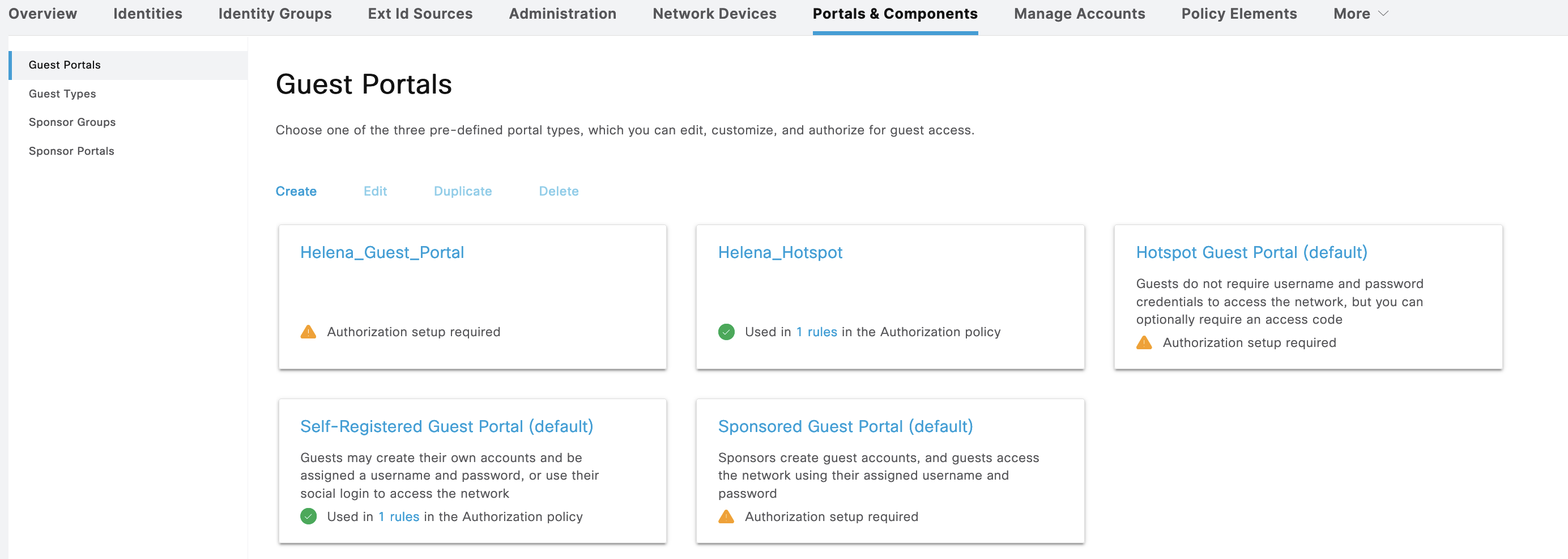This screenshot has width=1568, height=559.
Task: Go to the Policy Elements tab
Action: [x=1239, y=14]
